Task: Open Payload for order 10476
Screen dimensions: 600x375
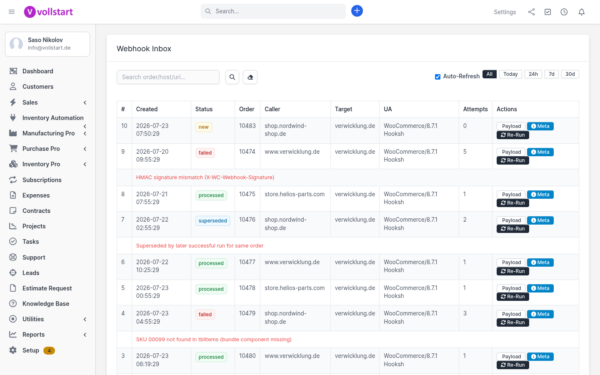Action: point(511,220)
